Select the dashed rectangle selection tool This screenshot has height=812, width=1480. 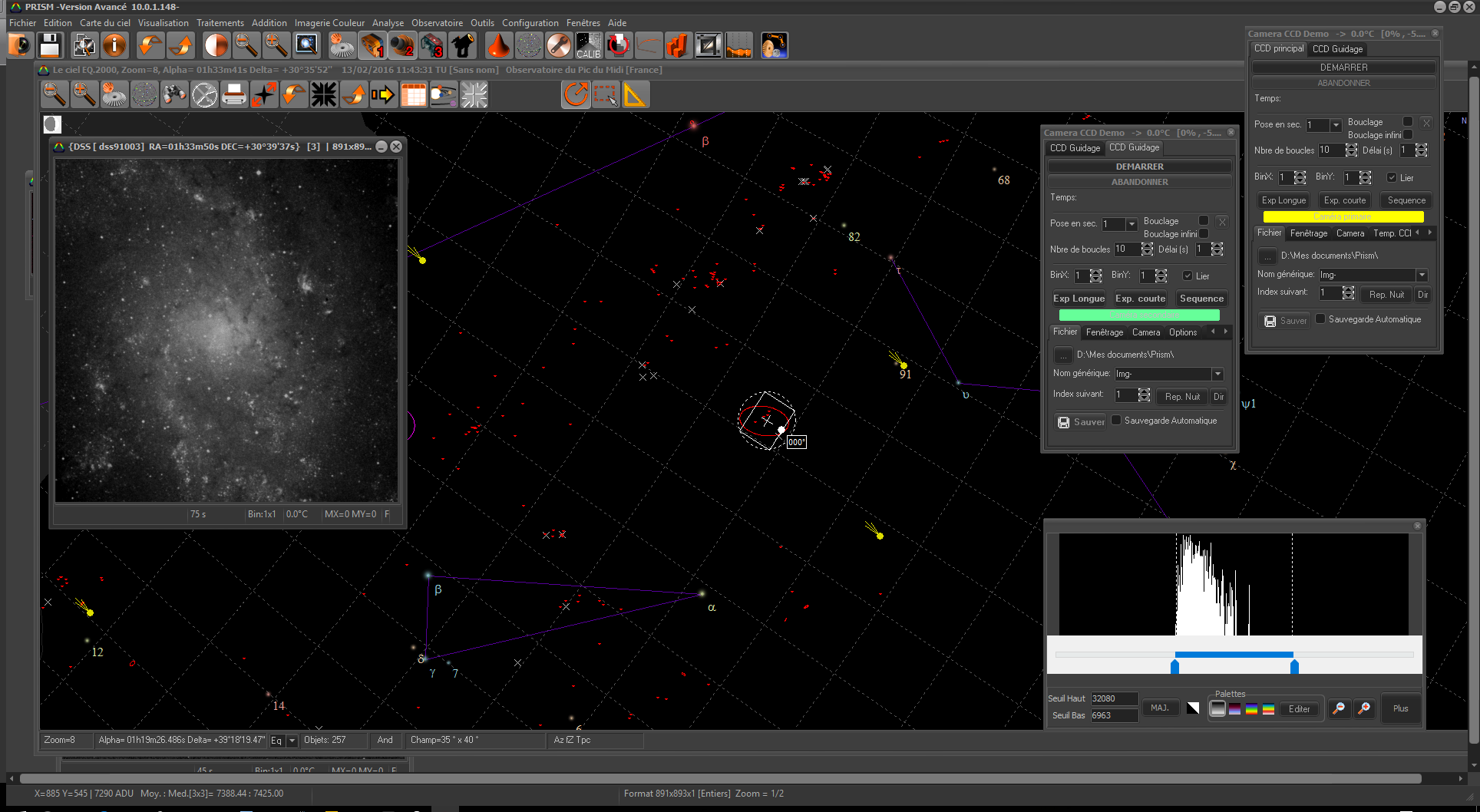tap(606, 95)
